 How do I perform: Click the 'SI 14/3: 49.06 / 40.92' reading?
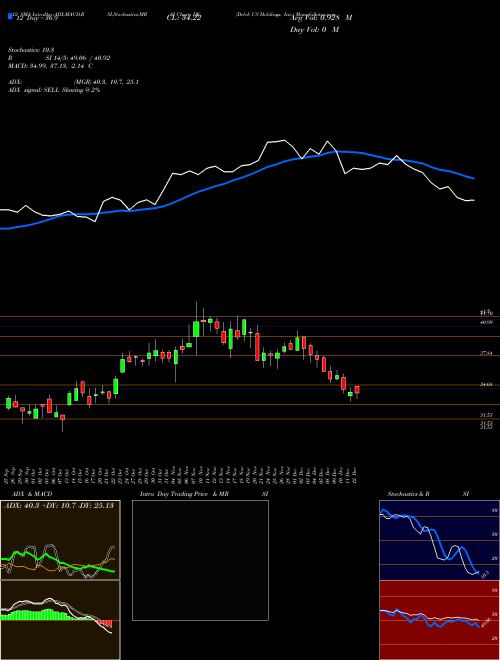coord(78,58)
